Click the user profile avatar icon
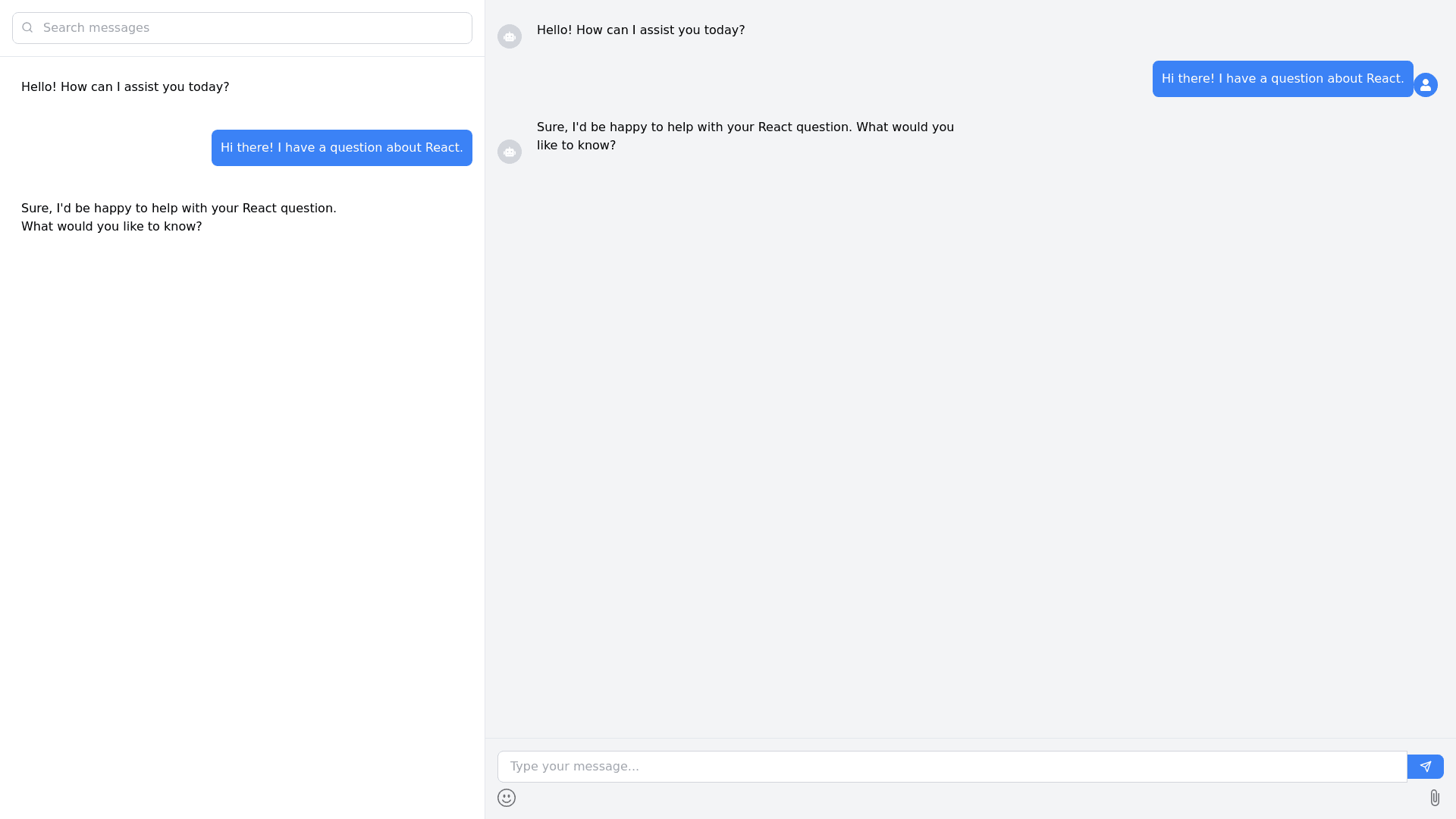The height and width of the screenshot is (819, 1456). pos(1426,85)
